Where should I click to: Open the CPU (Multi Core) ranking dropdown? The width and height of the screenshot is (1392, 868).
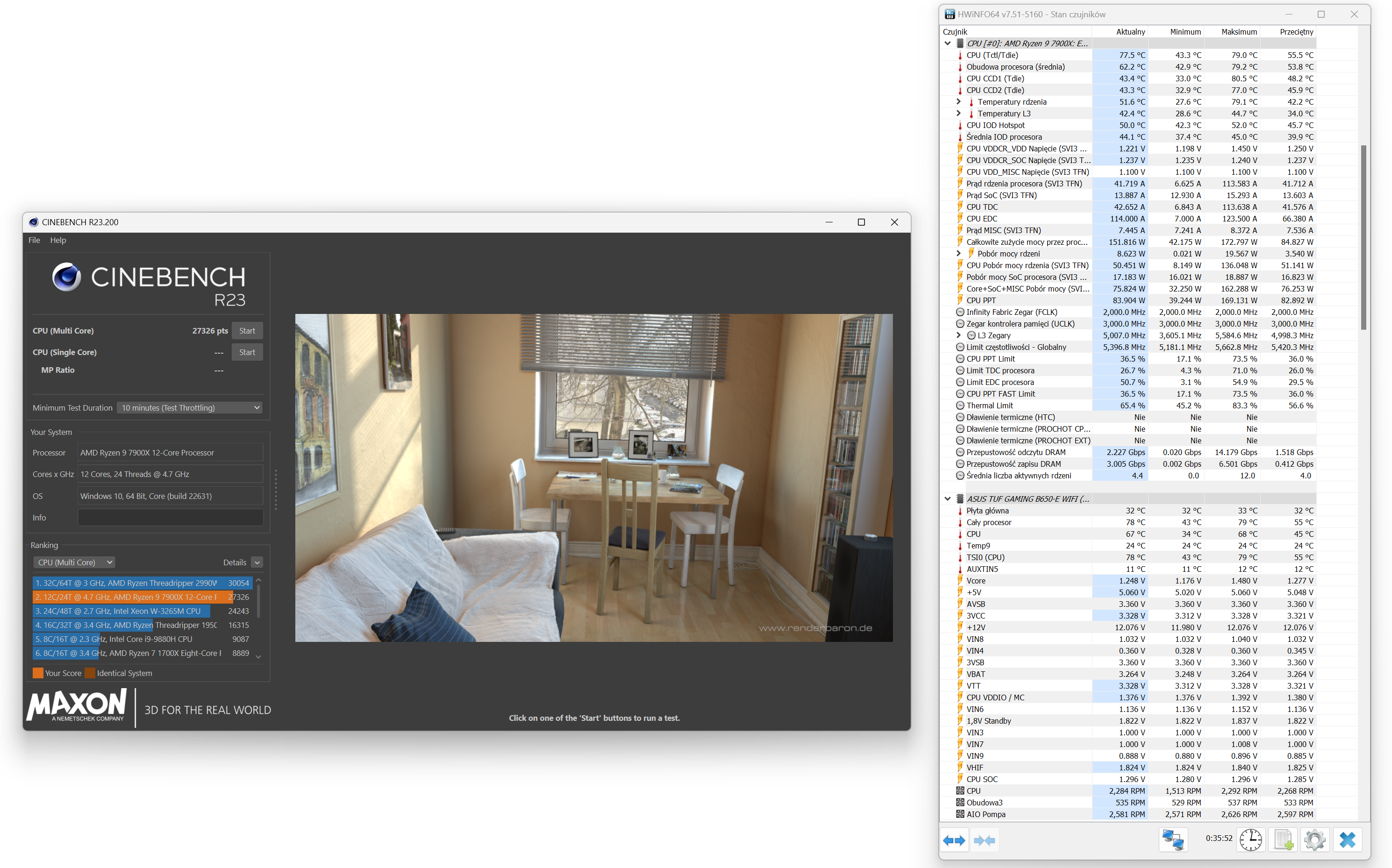coord(74,562)
